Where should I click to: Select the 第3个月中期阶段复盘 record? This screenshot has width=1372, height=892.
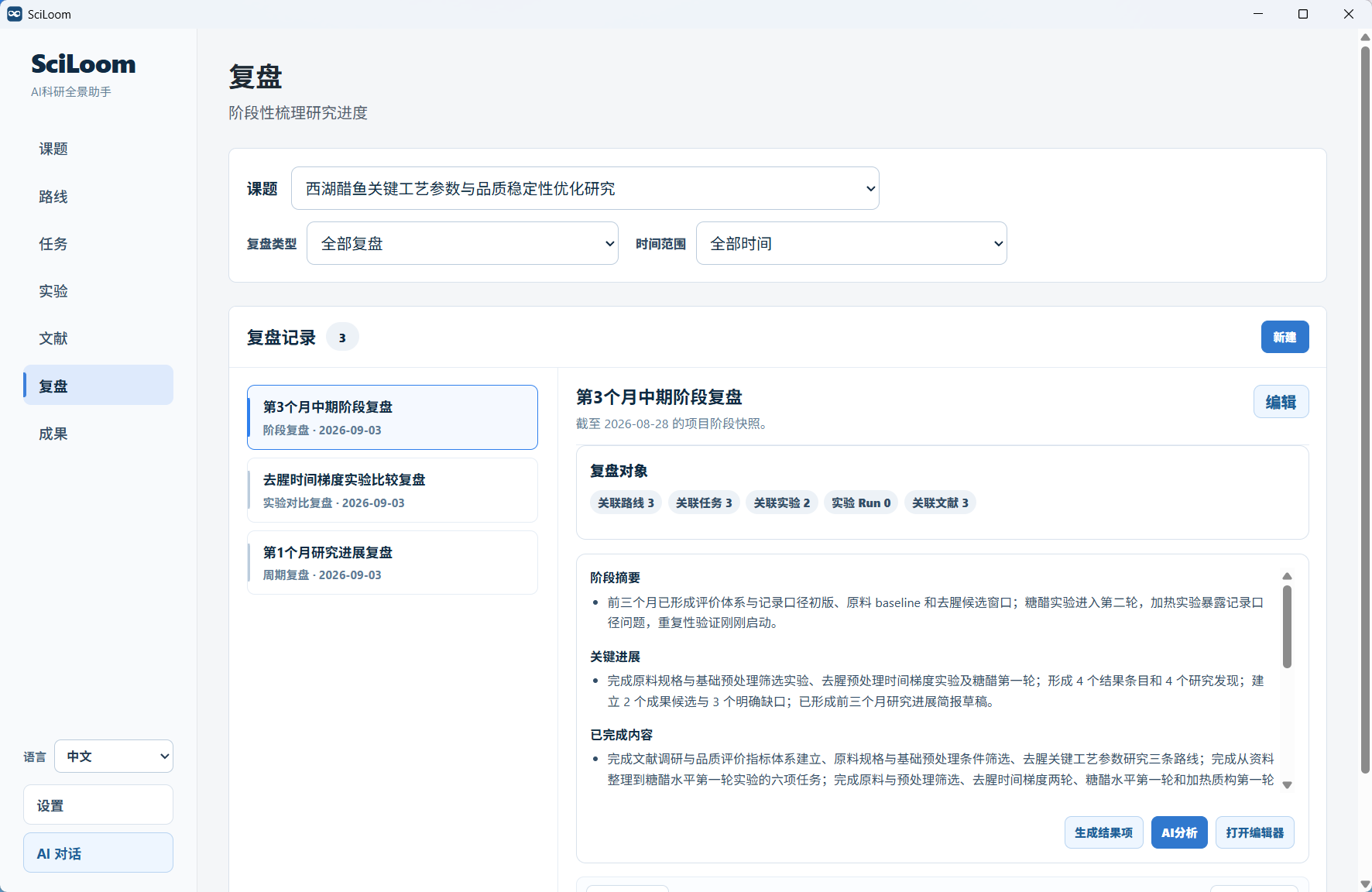pyautogui.click(x=393, y=417)
